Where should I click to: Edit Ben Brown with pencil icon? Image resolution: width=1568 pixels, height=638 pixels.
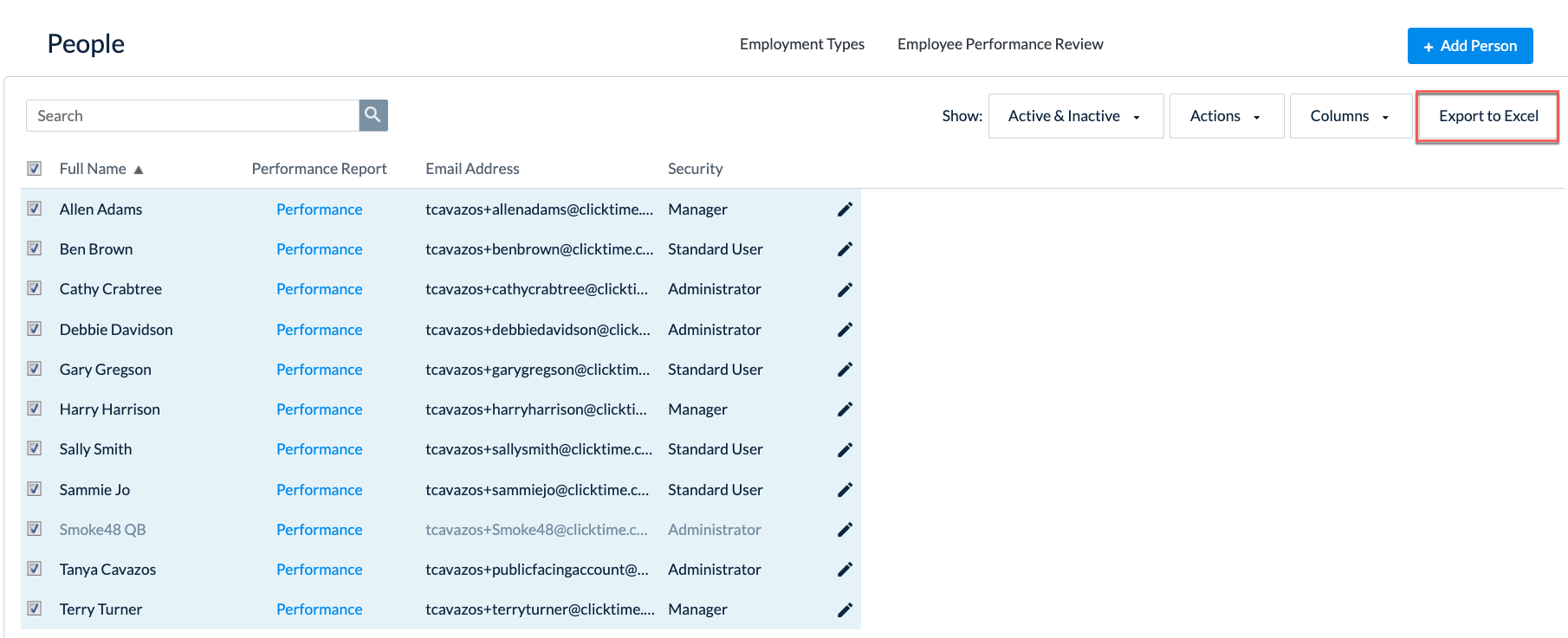click(845, 249)
